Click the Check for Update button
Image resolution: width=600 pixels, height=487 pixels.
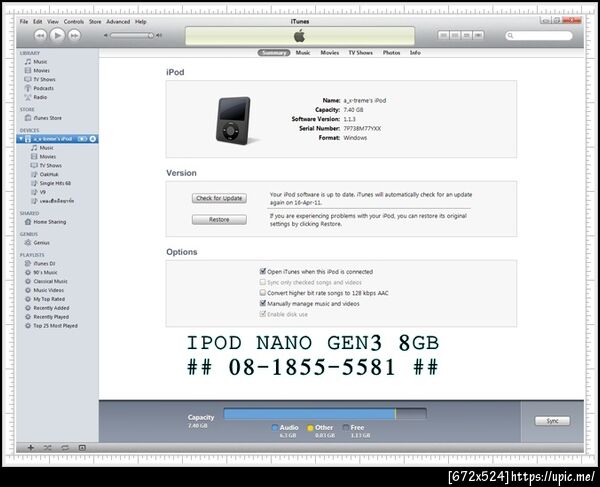coord(219,198)
